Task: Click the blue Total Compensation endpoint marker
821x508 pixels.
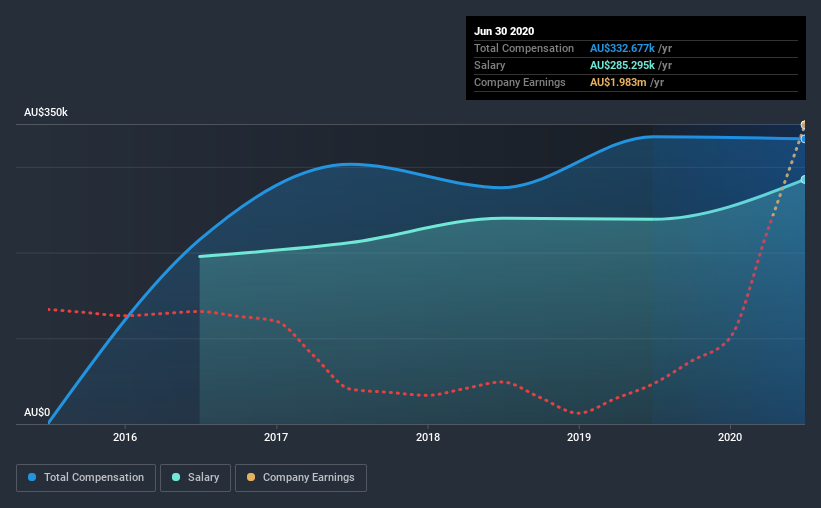Action: [804, 139]
